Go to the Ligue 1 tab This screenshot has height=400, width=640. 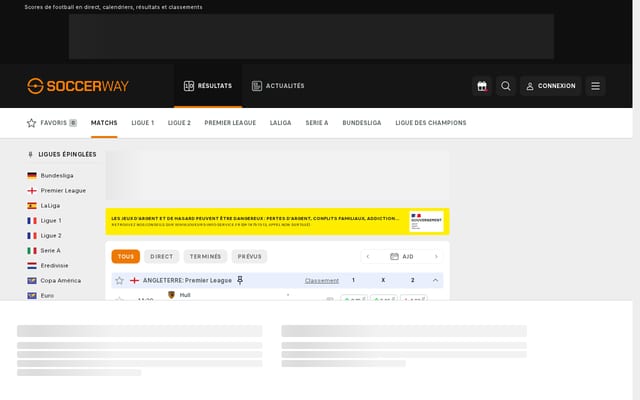pos(143,123)
